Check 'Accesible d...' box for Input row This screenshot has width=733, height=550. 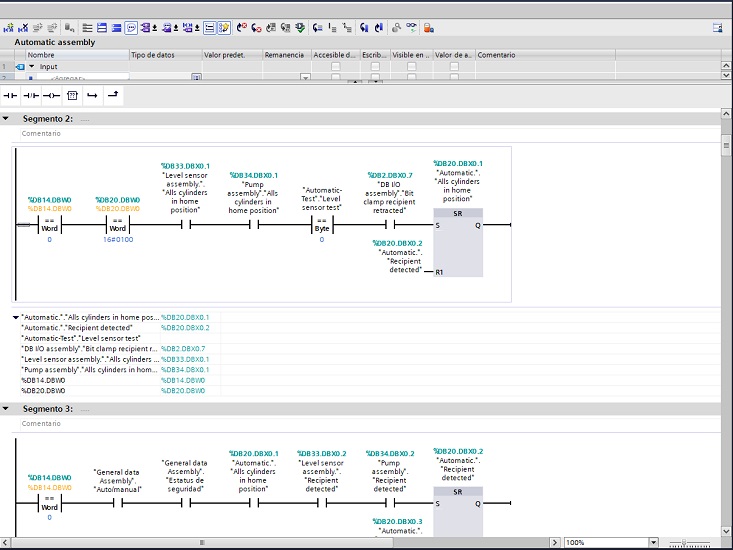tap(335, 66)
